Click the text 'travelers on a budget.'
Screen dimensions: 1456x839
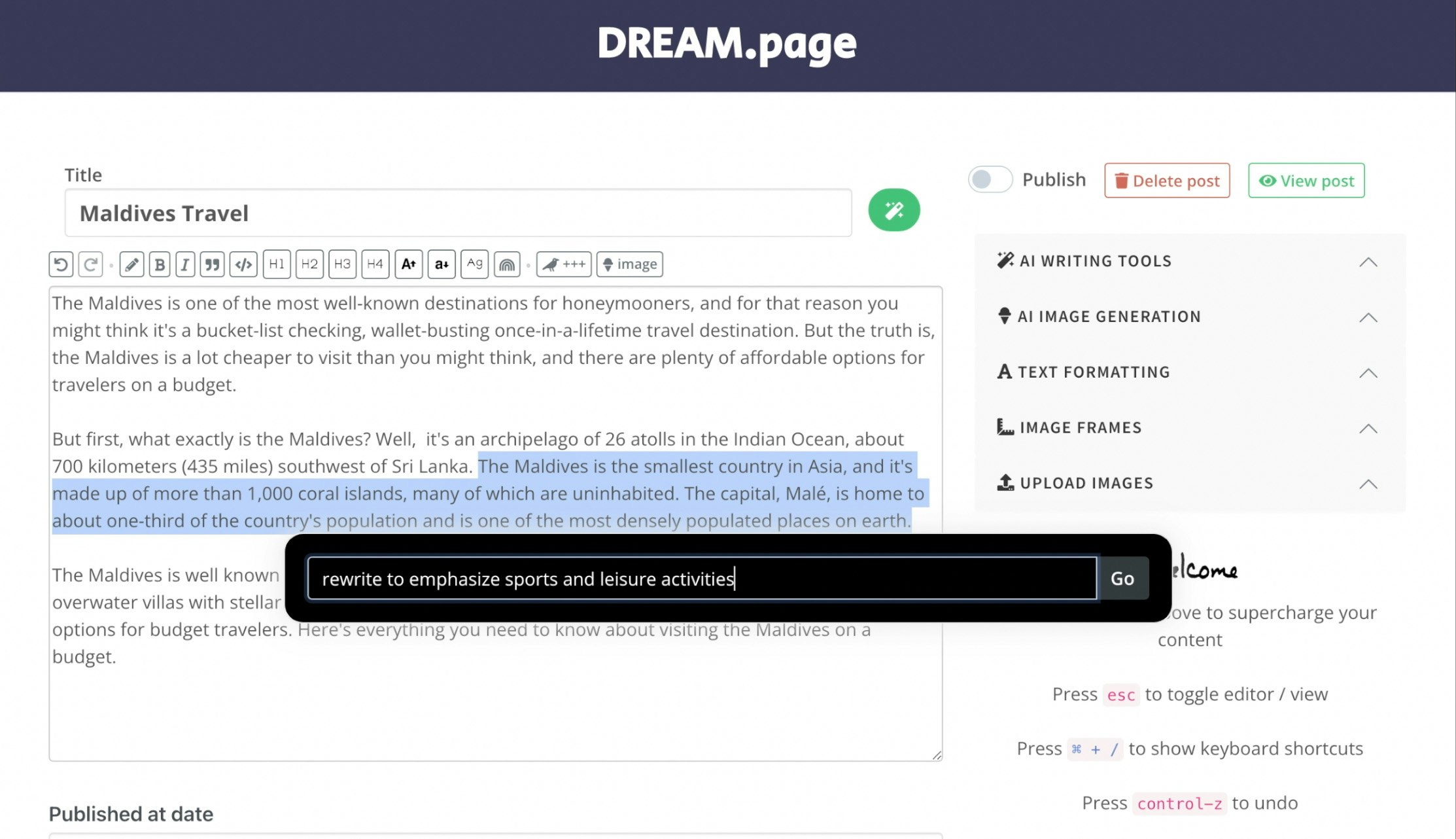point(144,385)
